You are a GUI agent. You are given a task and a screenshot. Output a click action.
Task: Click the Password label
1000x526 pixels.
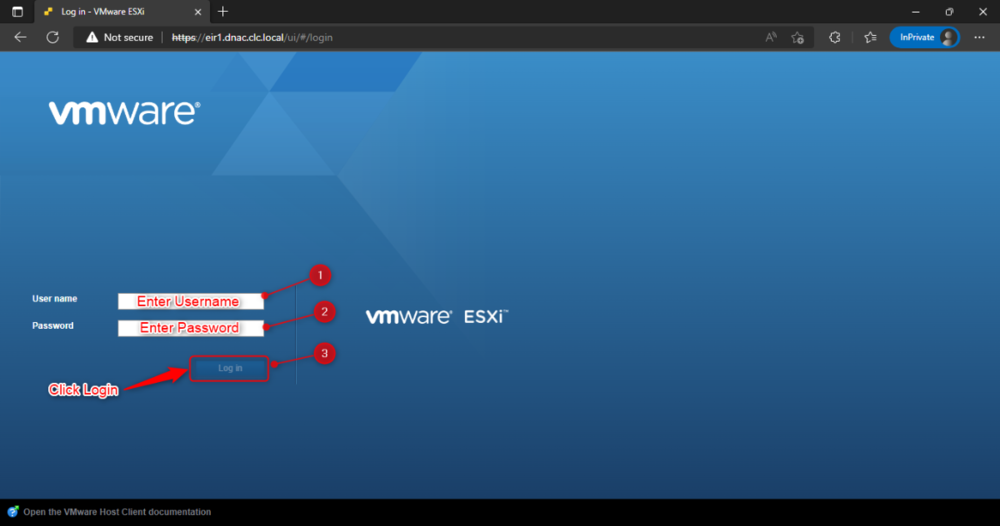click(53, 325)
